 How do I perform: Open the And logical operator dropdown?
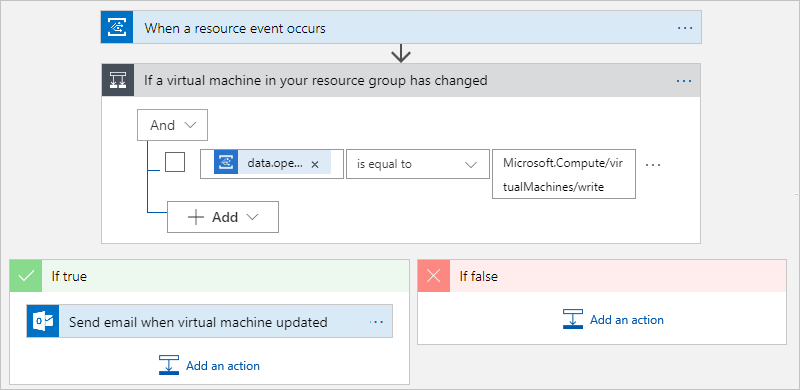(x=172, y=125)
